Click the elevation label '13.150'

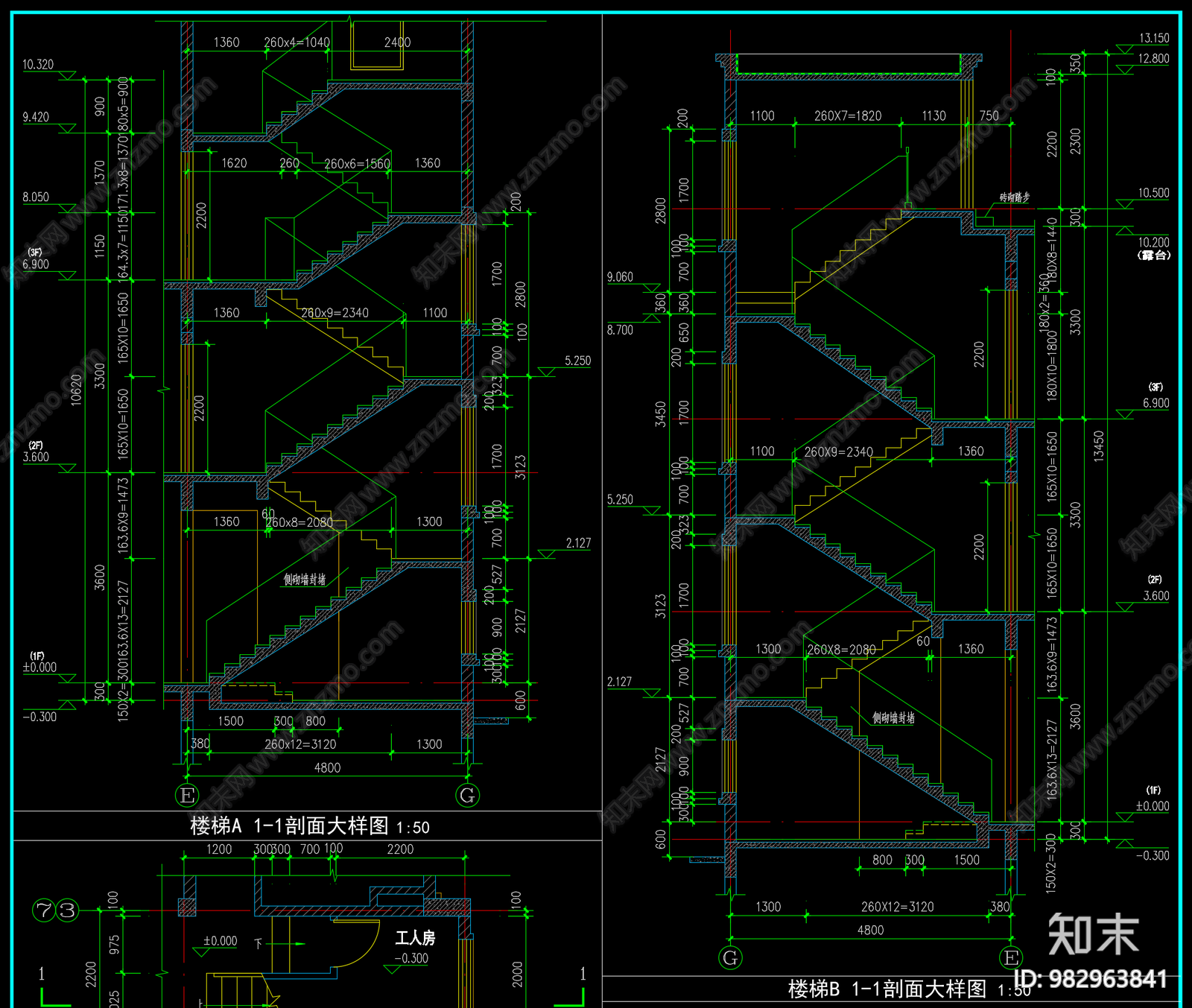pos(1154,38)
